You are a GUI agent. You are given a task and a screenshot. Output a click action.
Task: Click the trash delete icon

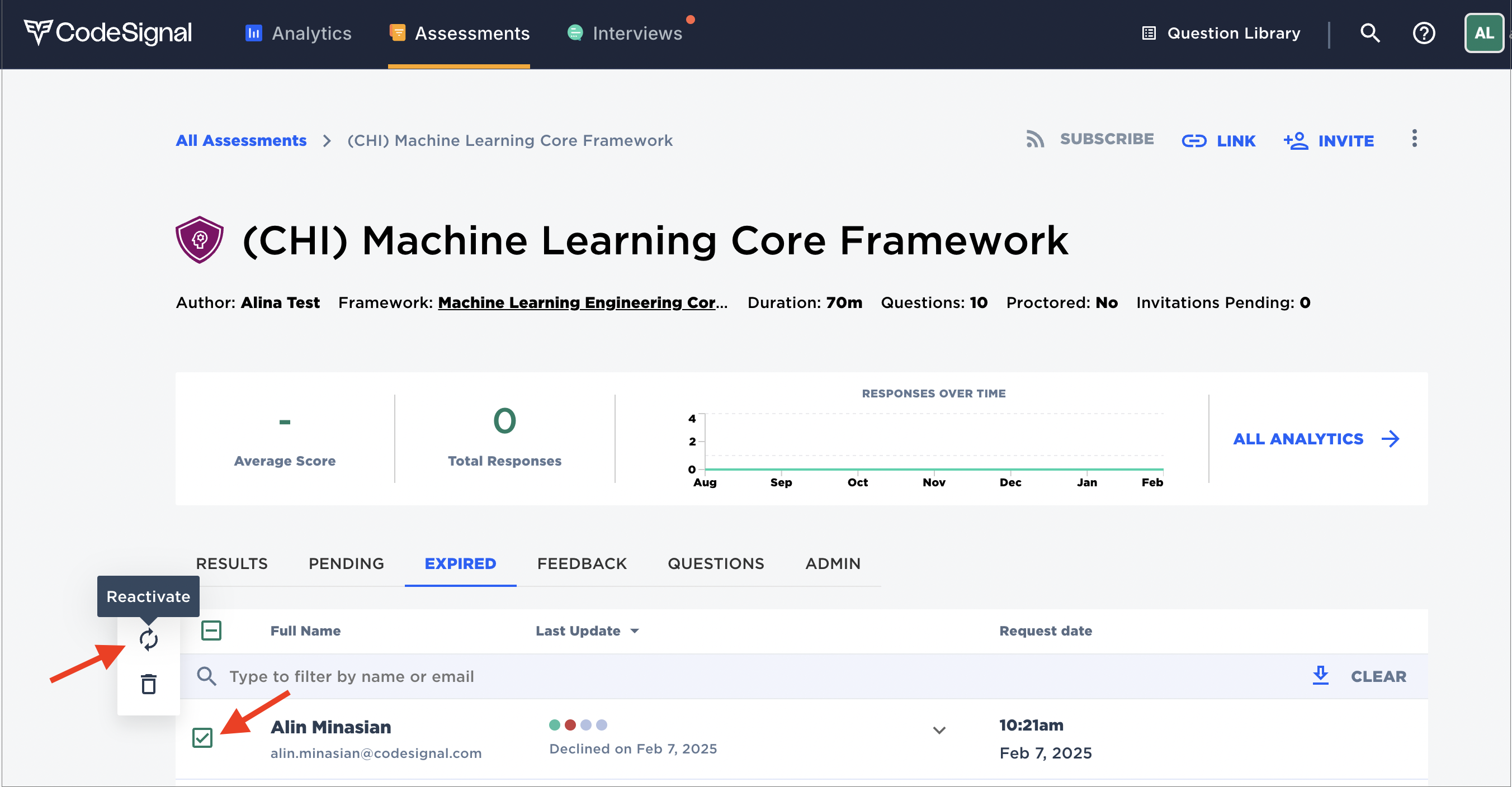[x=149, y=684]
